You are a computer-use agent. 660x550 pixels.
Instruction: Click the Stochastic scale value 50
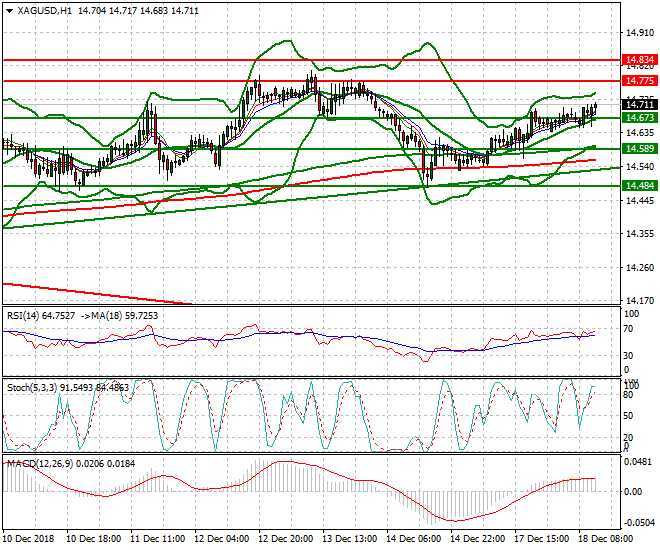[628, 416]
